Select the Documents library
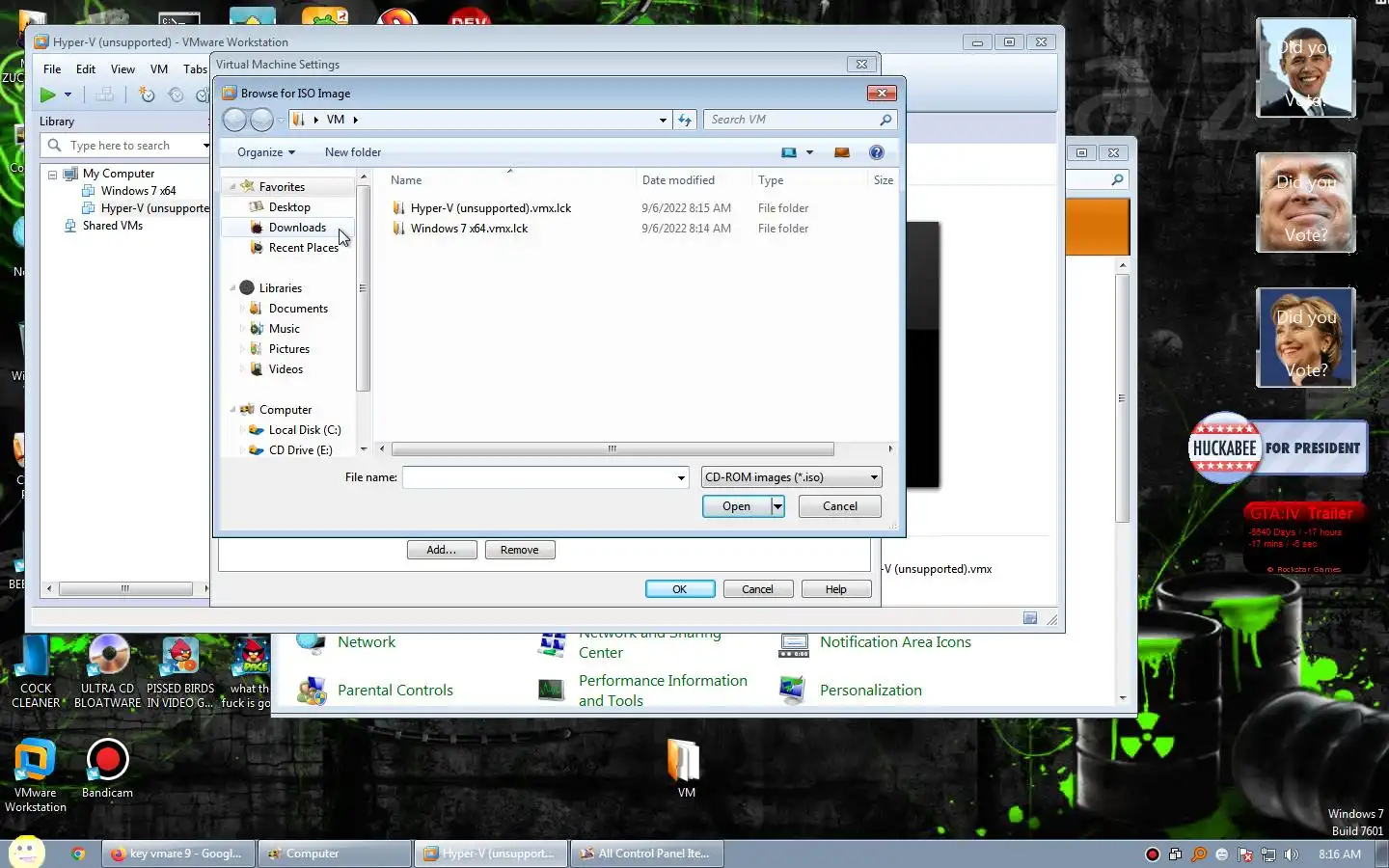Screen dimensions: 1389x868 298,309
